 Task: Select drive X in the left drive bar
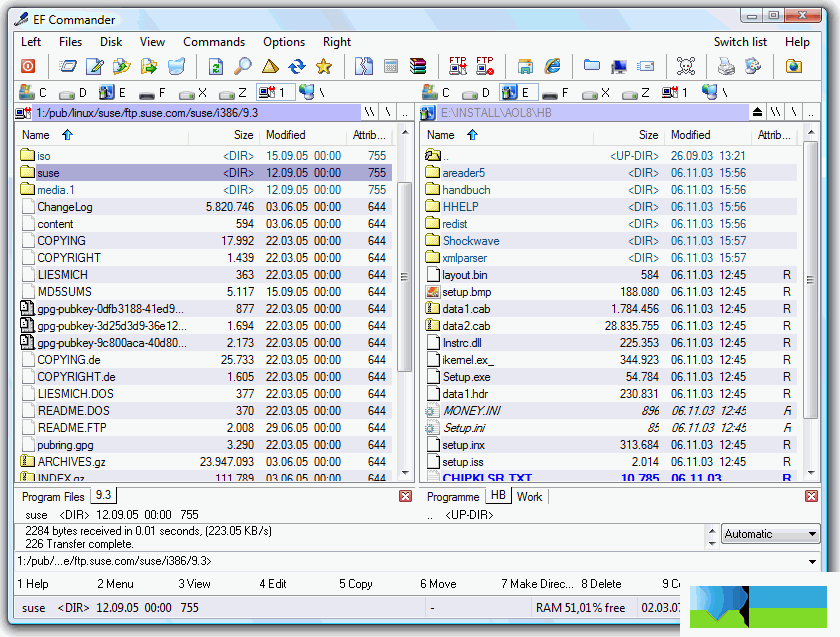[193, 93]
